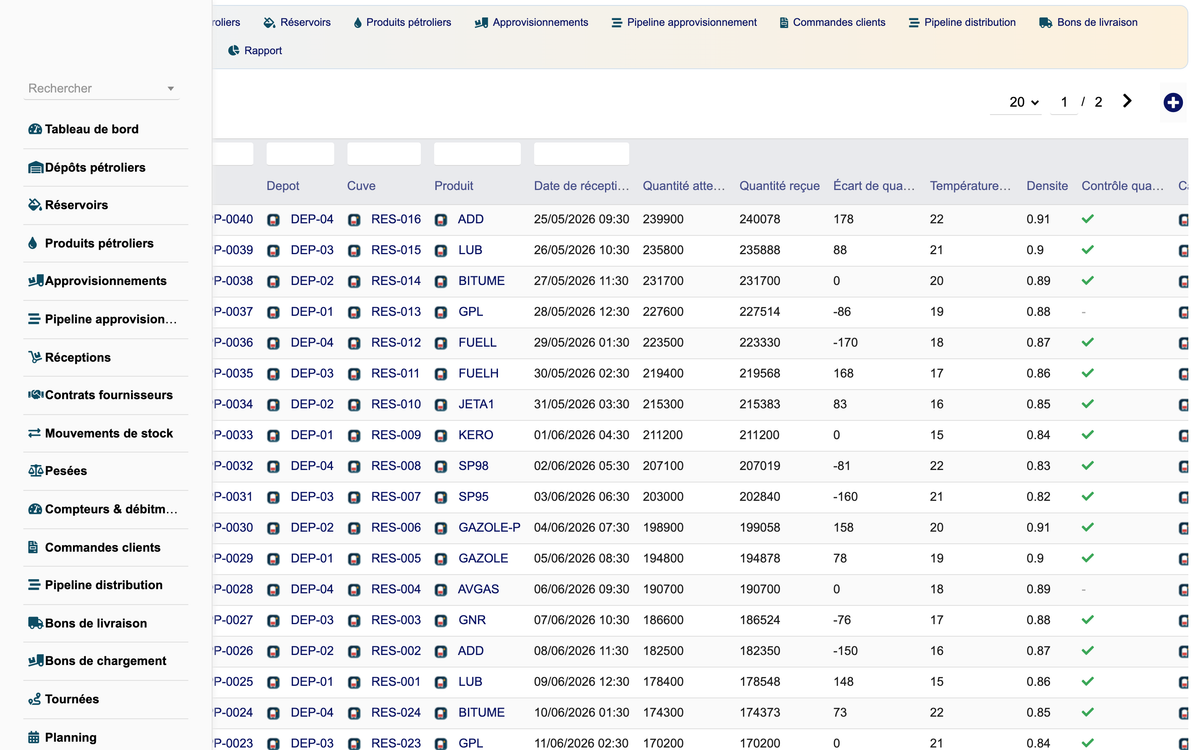Open the KERO product link

point(476,436)
